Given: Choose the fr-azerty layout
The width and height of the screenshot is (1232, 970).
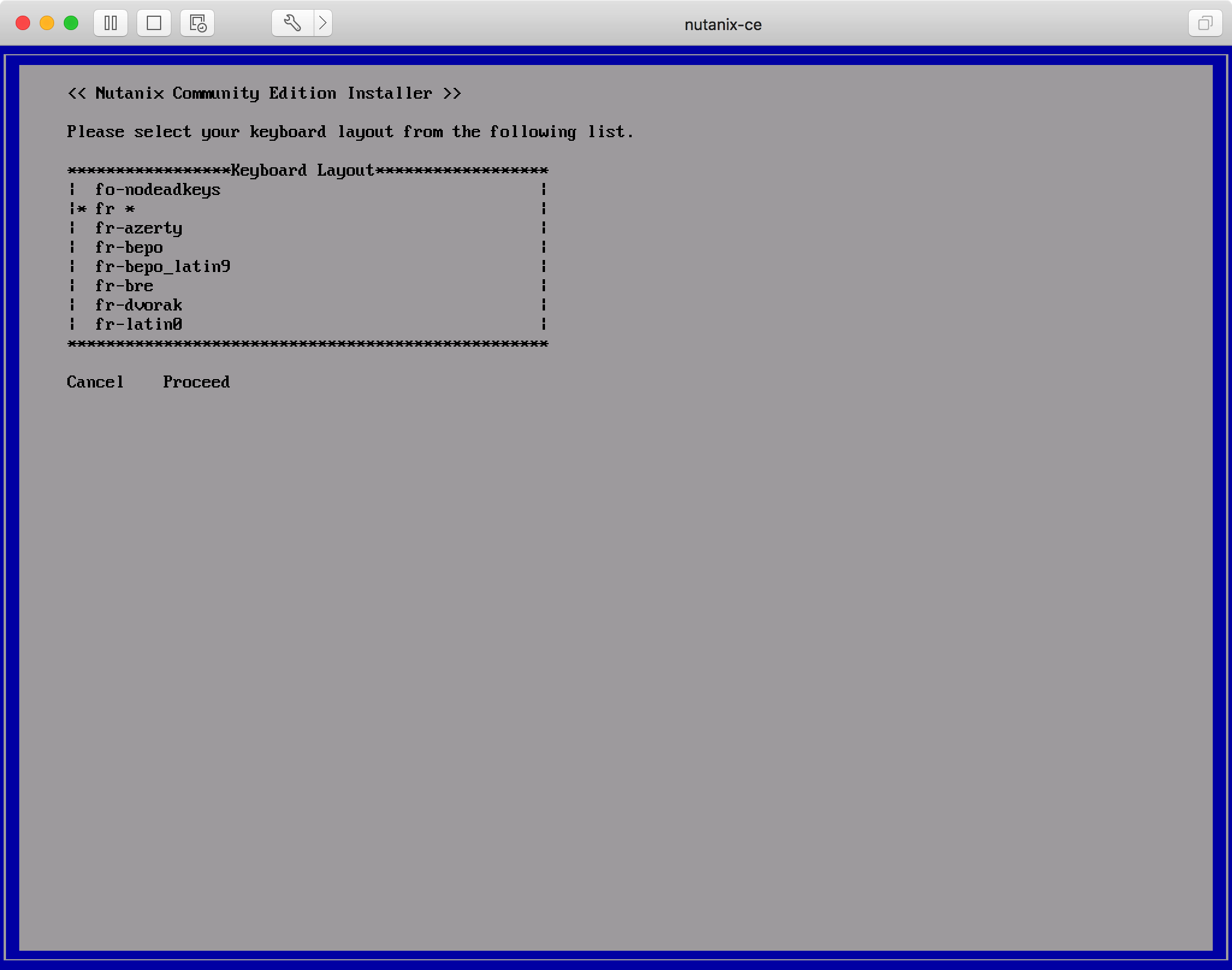Looking at the screenshot, I should point(138,229).
